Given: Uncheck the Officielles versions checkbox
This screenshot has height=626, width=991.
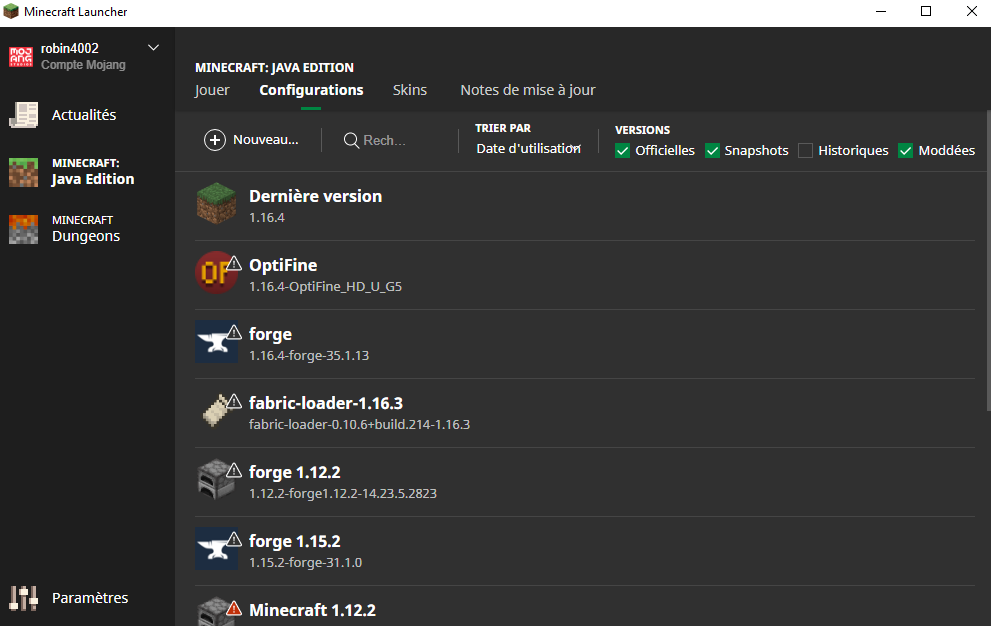Looking at the screenshot, I should click(623, 151).
